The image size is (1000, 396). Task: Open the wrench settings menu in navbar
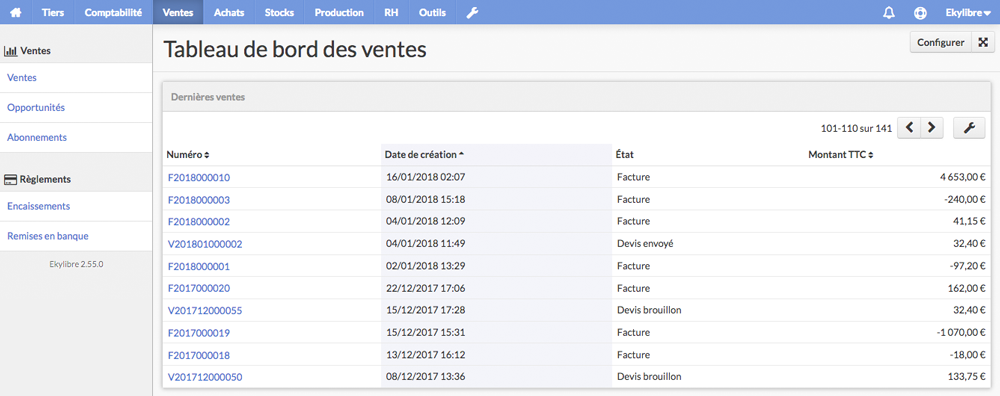point(472,12)
